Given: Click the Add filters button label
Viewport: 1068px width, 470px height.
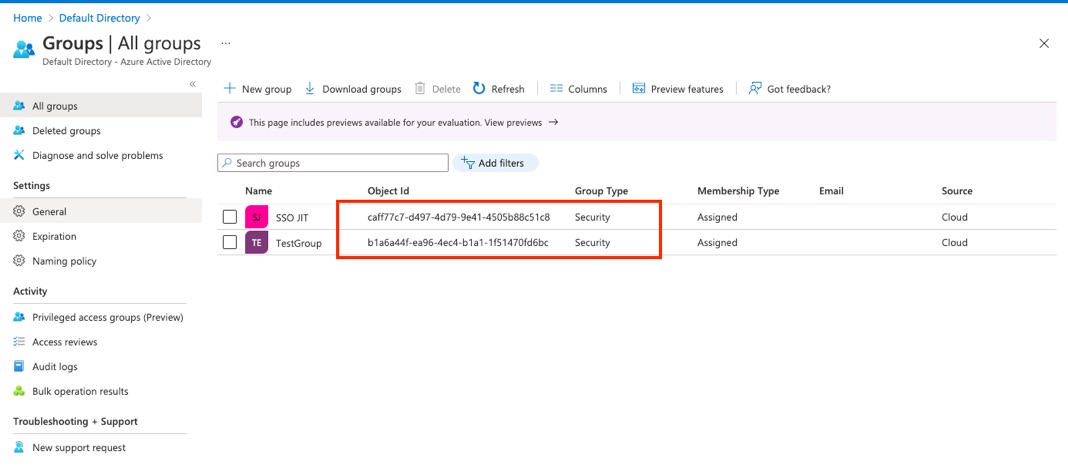Looking at the screenshot, I should [x=501, y=163].
